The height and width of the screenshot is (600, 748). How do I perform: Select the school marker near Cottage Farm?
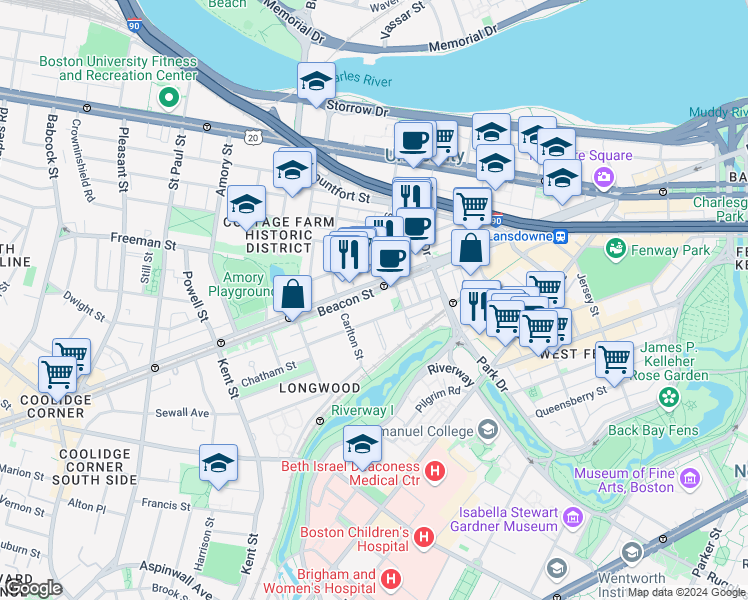point(246,207)
